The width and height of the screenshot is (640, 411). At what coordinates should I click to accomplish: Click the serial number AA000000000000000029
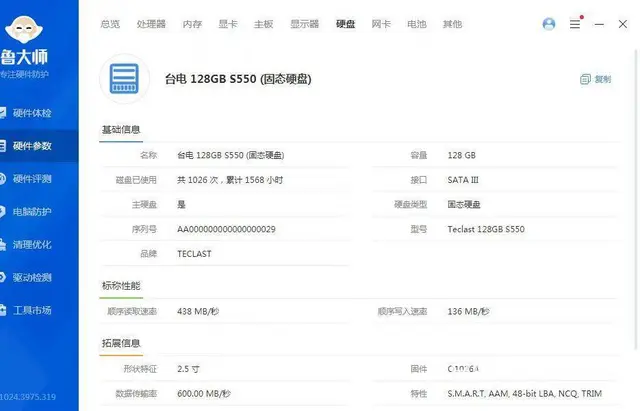click(x=226, y=229)
